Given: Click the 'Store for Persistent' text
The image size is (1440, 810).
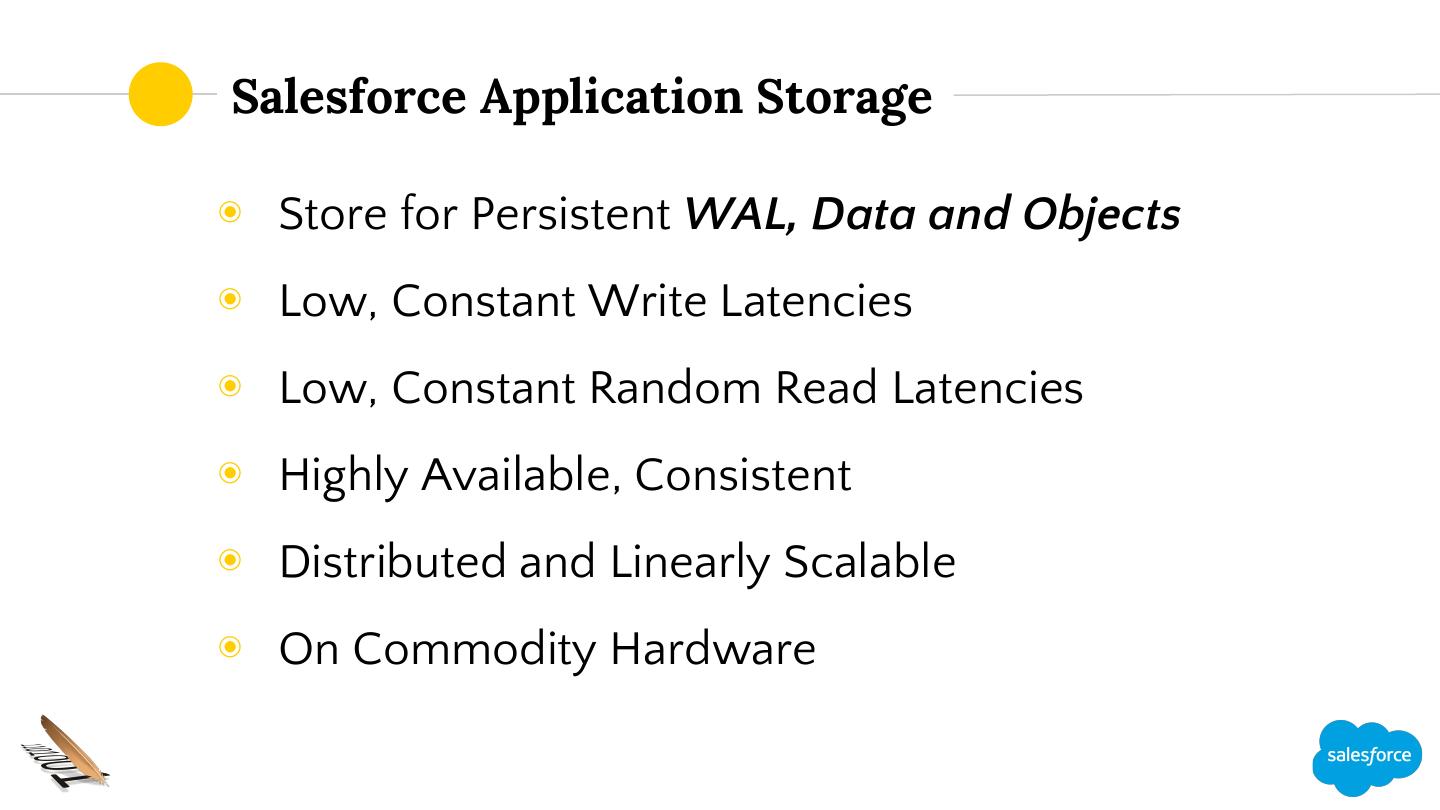Looking at the screenshot, I should click(x=474, y=214).
